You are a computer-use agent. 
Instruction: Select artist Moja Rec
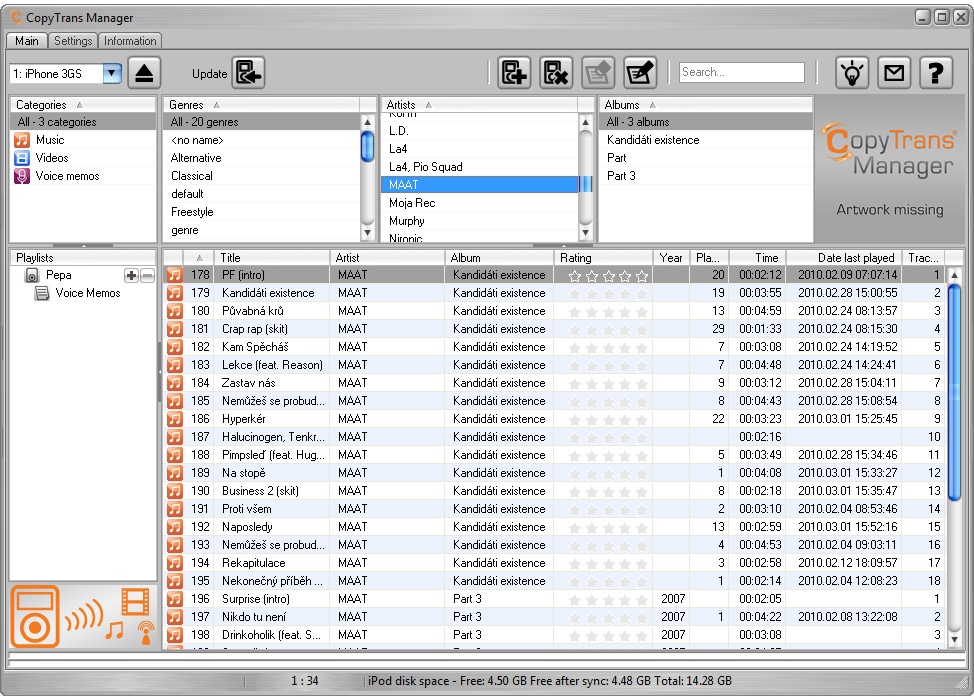click(480, 203)
